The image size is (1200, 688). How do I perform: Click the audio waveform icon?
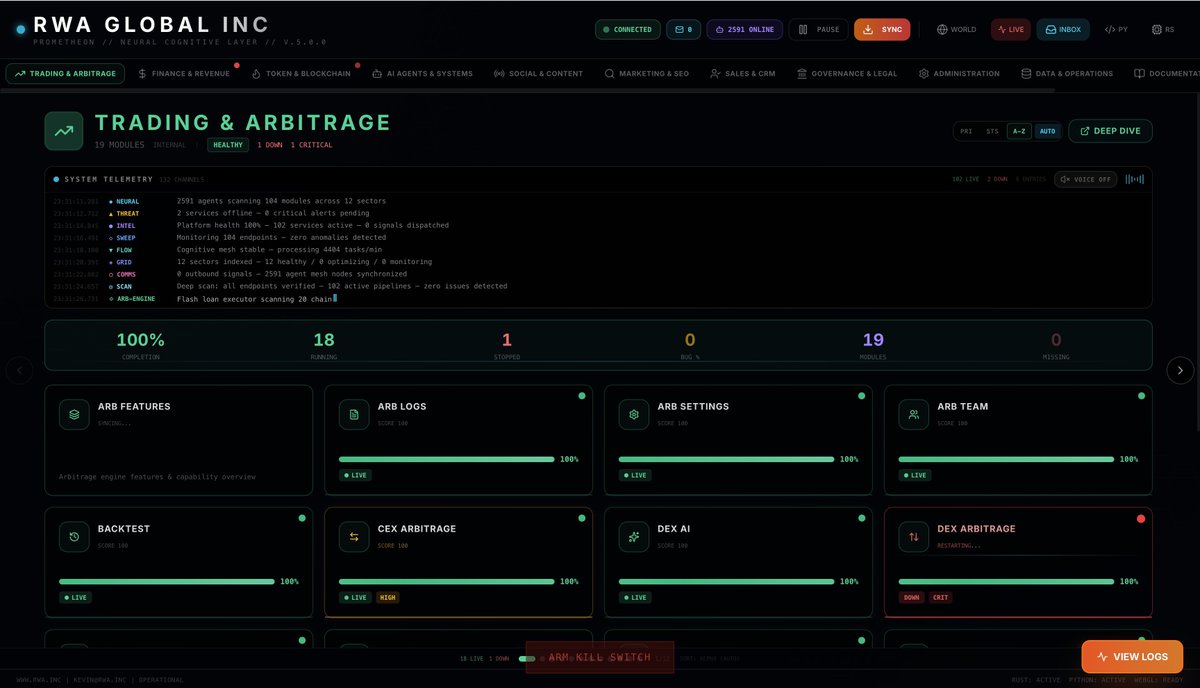tap(1135, 179)
